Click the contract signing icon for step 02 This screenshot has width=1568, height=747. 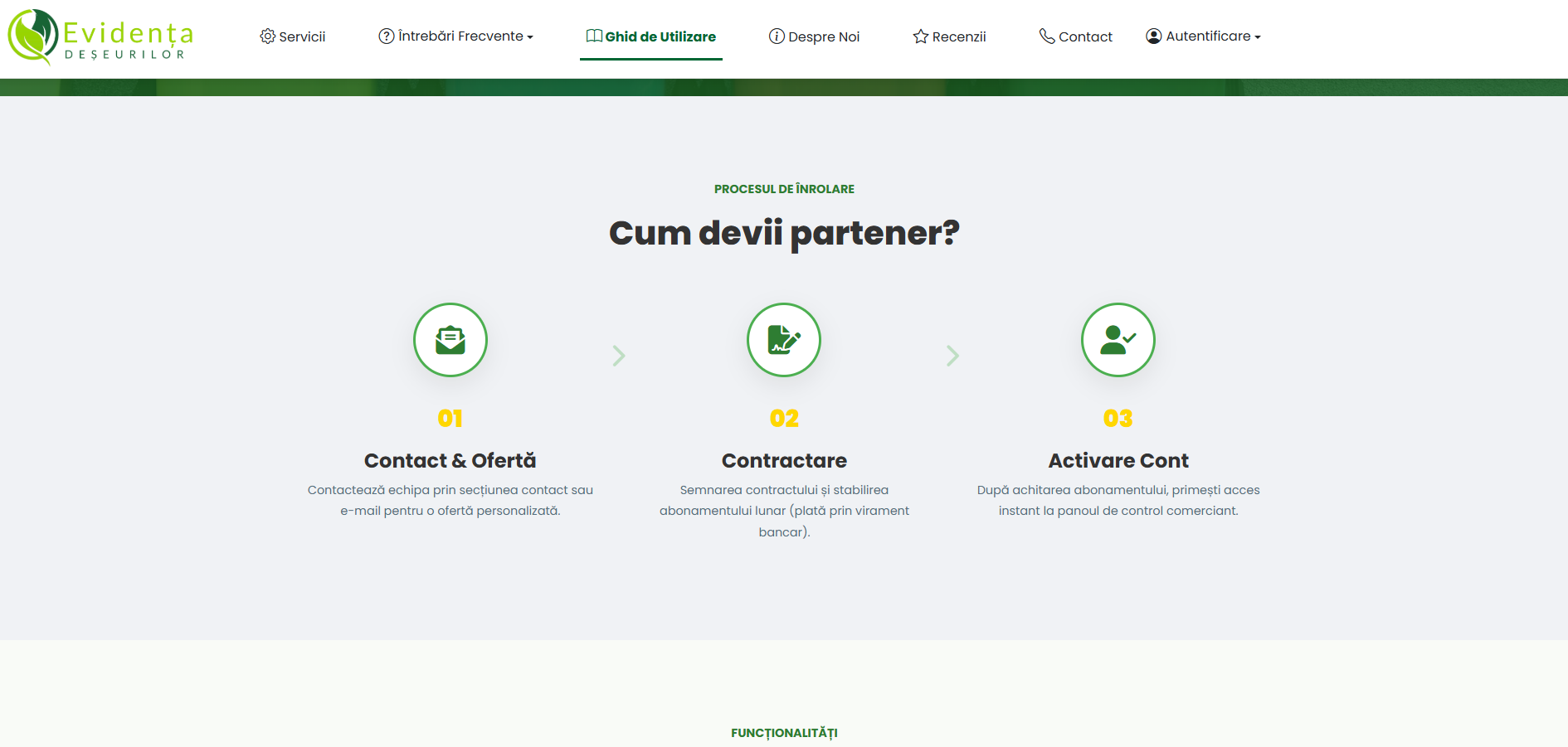[784, 340]
